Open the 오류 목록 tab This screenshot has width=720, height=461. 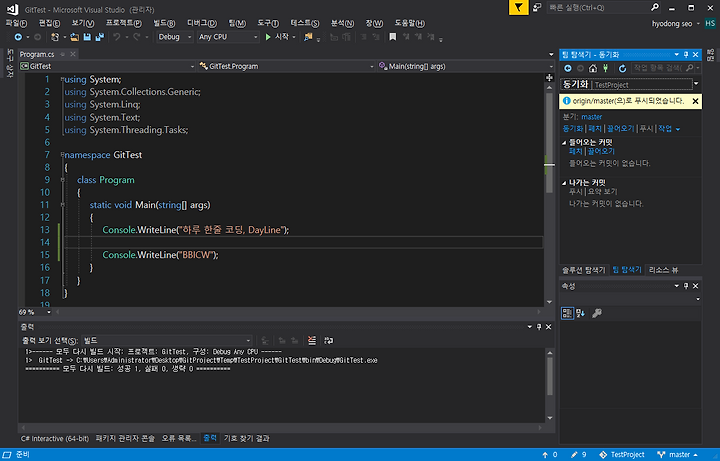tap(179, 439)
